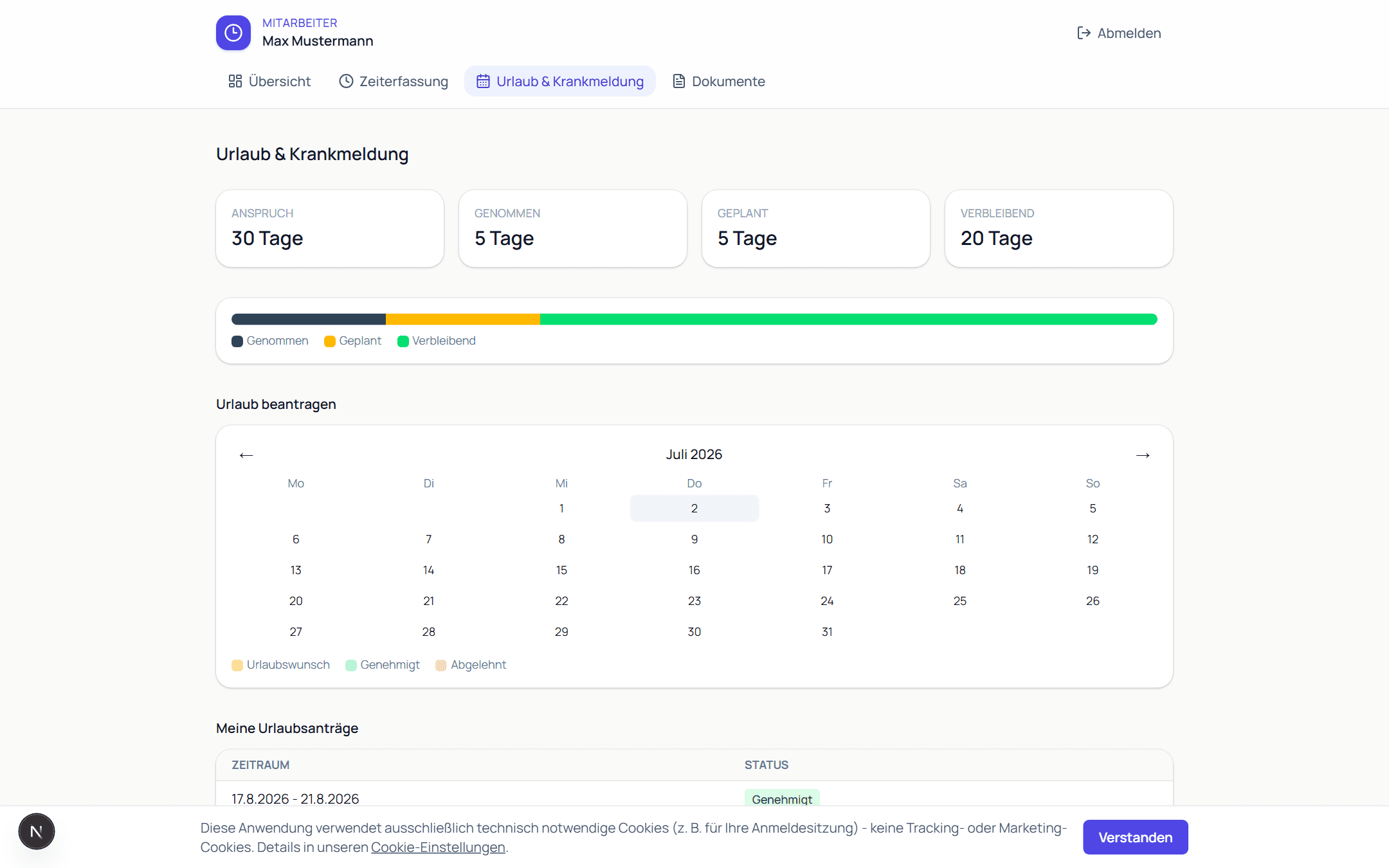
Task: Click the green Verbleibend progress segment
Action: pyautogui.click(x=849, y=319)
